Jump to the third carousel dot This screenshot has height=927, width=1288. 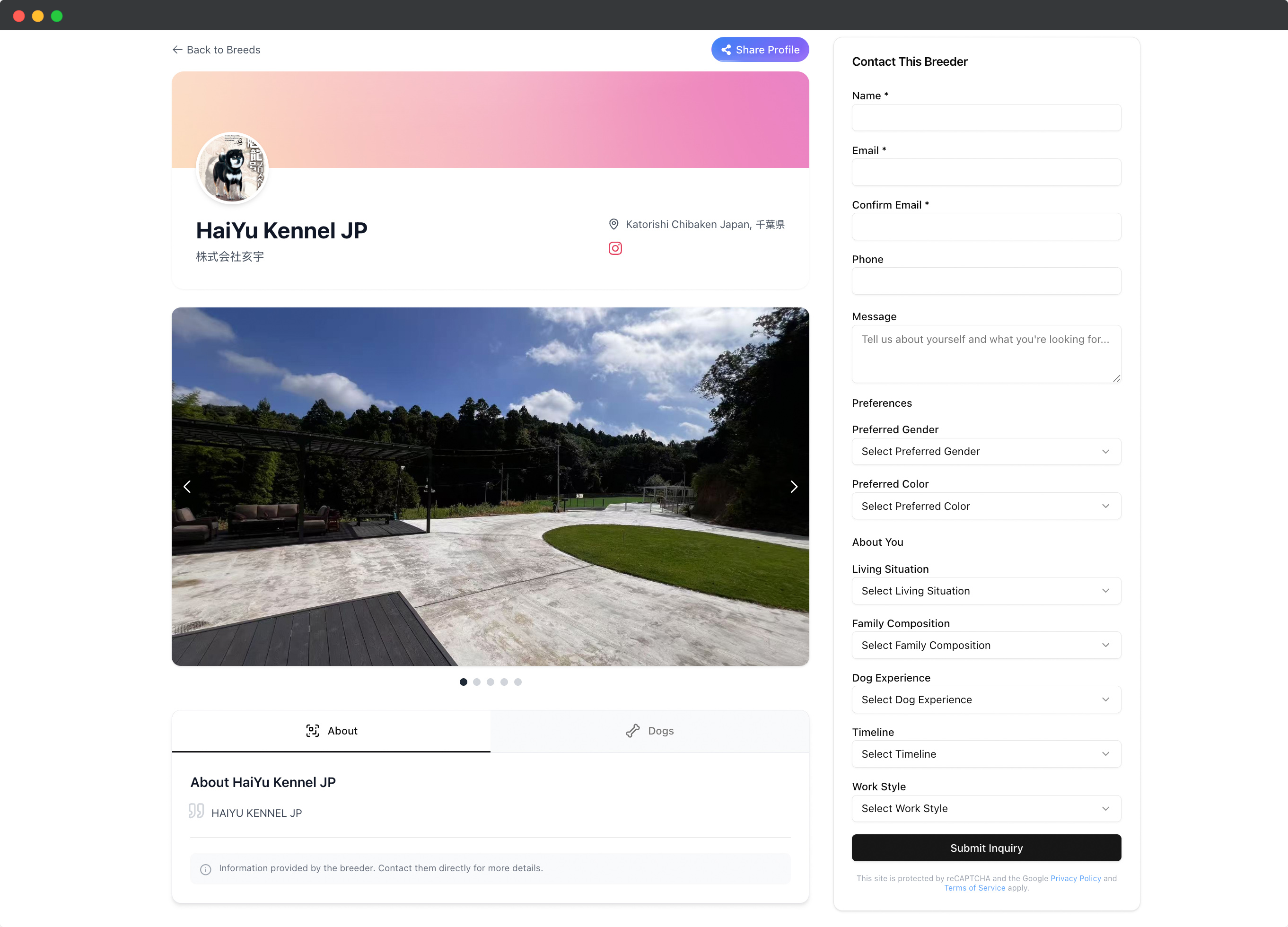491,682
